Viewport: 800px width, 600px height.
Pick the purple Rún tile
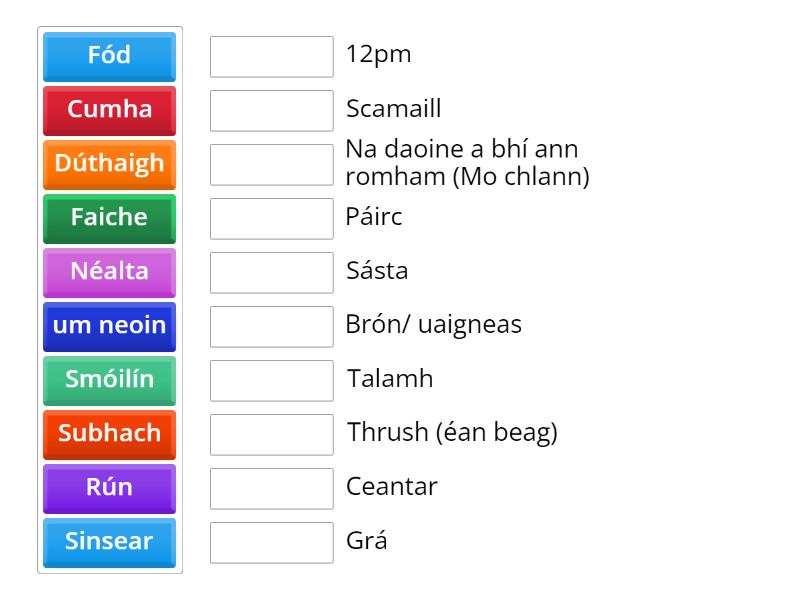(109, 488)
